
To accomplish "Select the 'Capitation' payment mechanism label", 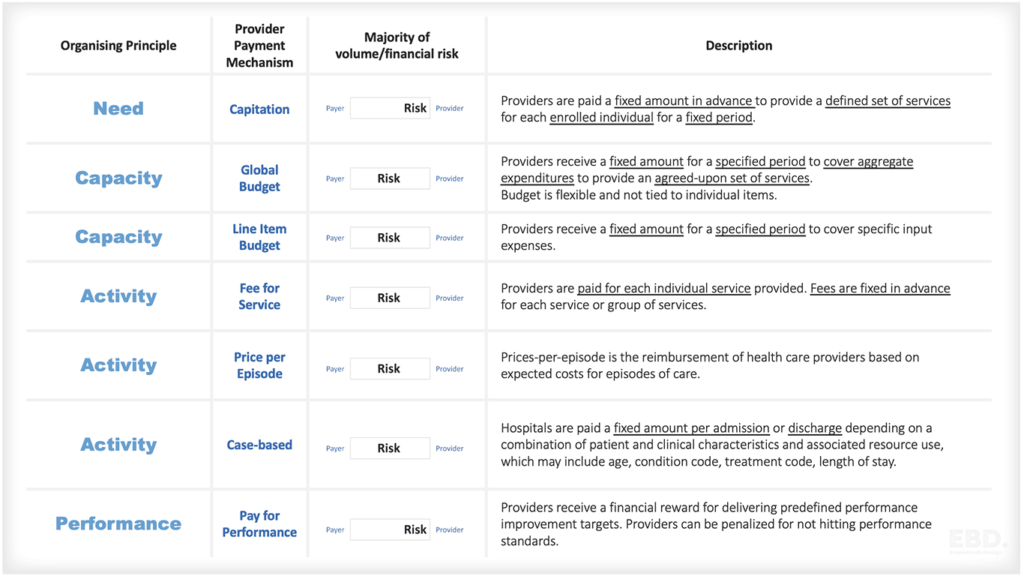I will pyautogui.click(x=259, y=109).
